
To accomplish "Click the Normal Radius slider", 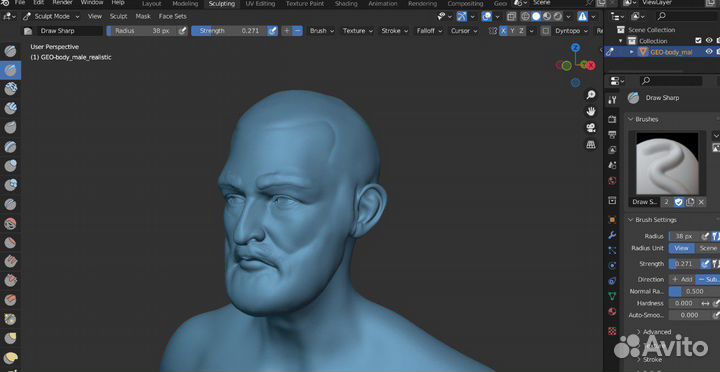I will [694, 291].
